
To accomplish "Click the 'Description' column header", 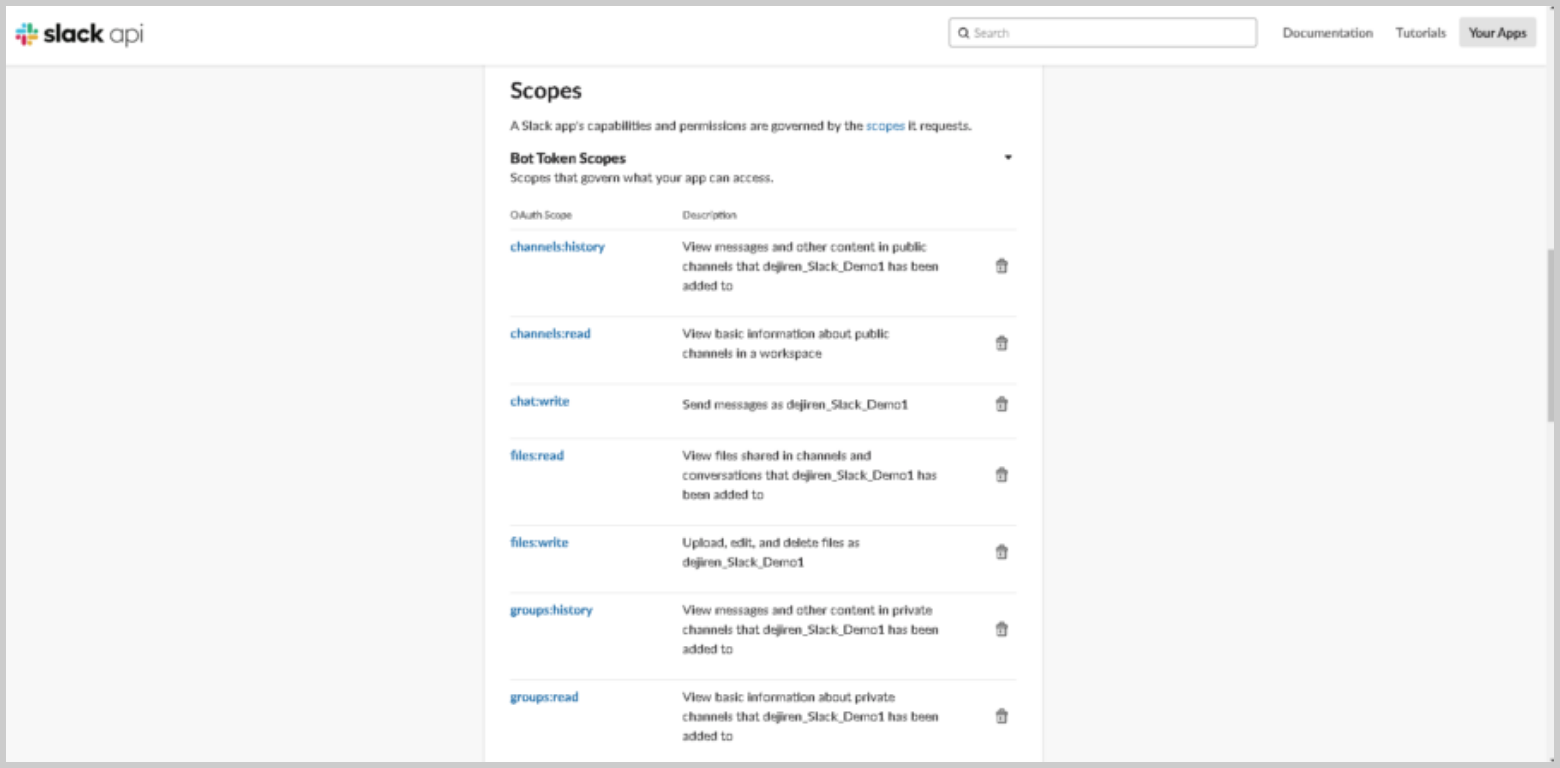I will pyautogui.click(x=709, y=215).
